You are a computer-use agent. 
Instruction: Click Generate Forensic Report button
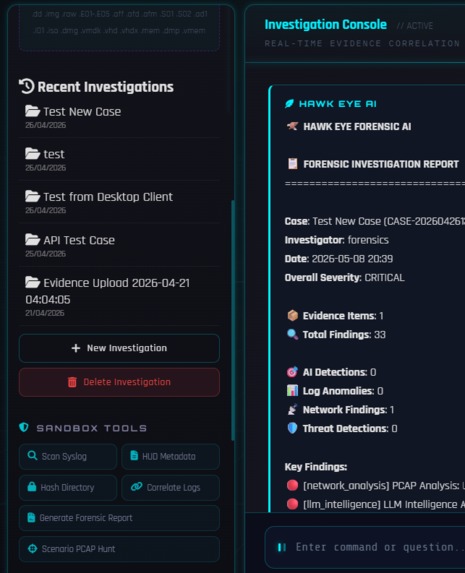coord(119,518)
